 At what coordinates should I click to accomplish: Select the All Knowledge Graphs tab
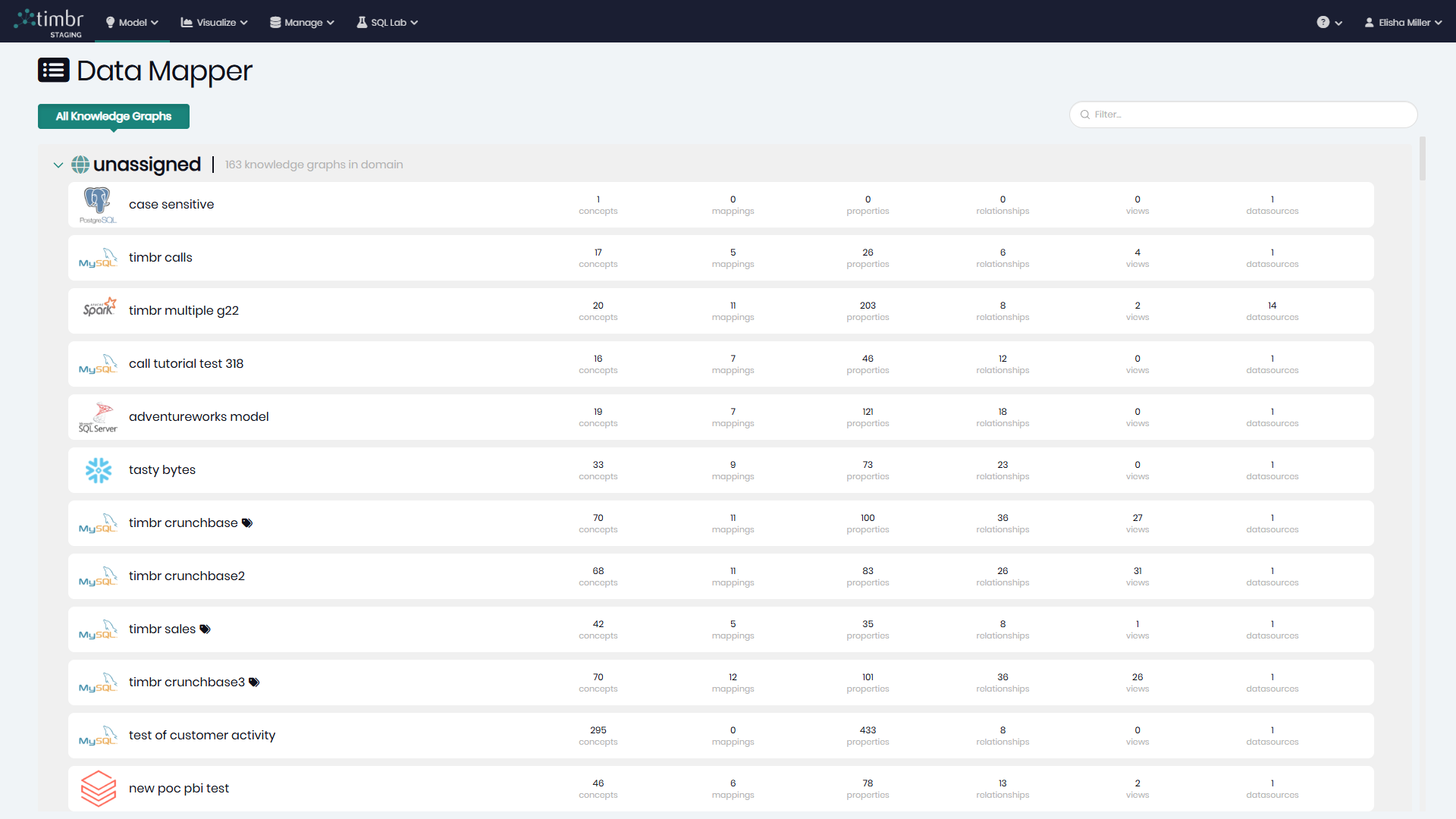(114, 116)
